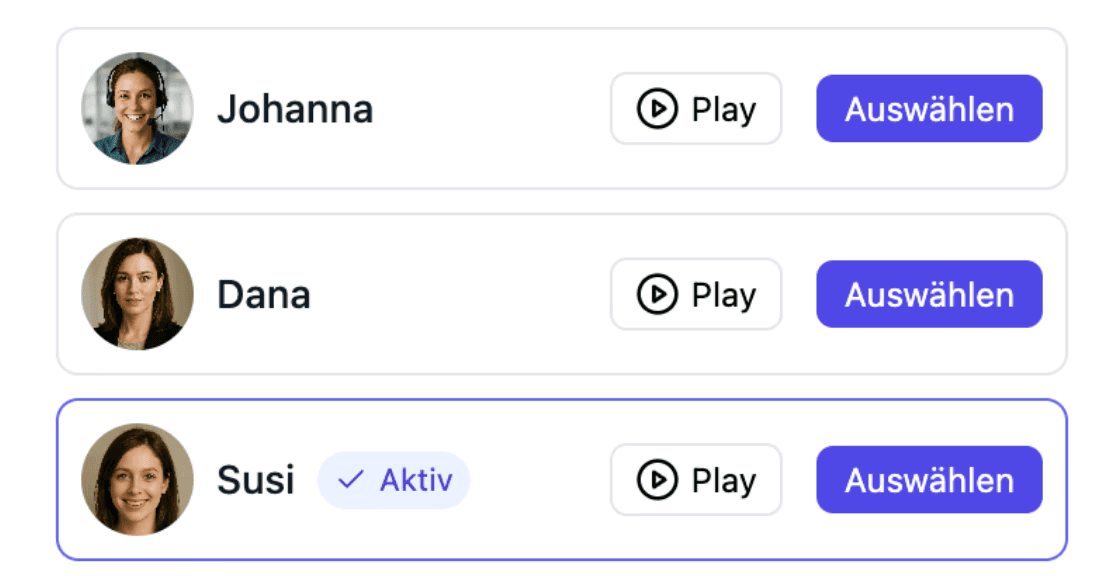The height and width of the screenshot is (576, 1120).
Task: Click the Aktiv status badge text
Action: (416, 481)
